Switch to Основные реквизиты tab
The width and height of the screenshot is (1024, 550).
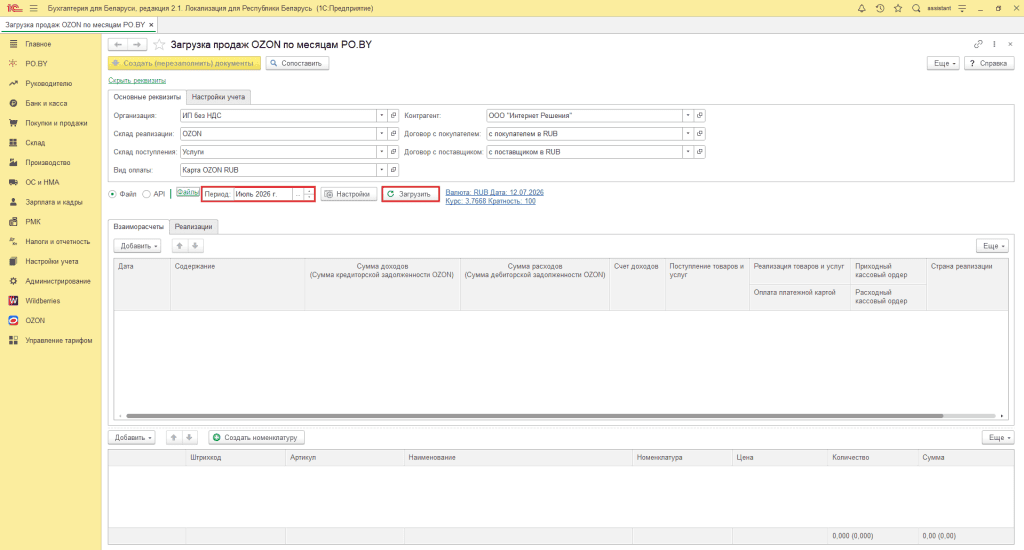147,97
